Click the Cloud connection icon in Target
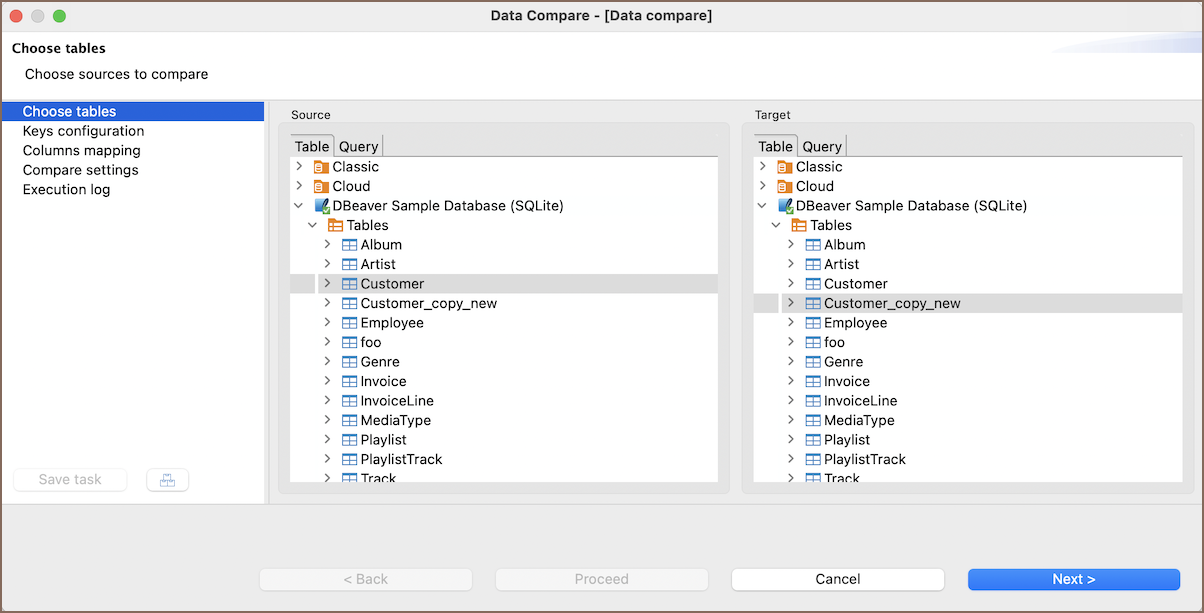This screenshot has height=613, width=1204. click(784, 186)
